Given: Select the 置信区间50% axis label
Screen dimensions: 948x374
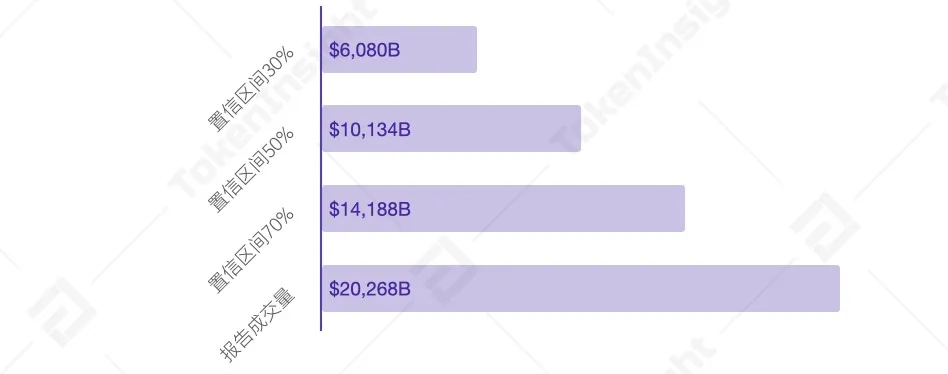Looking at the screenshot, I should [x=251, y=170].
